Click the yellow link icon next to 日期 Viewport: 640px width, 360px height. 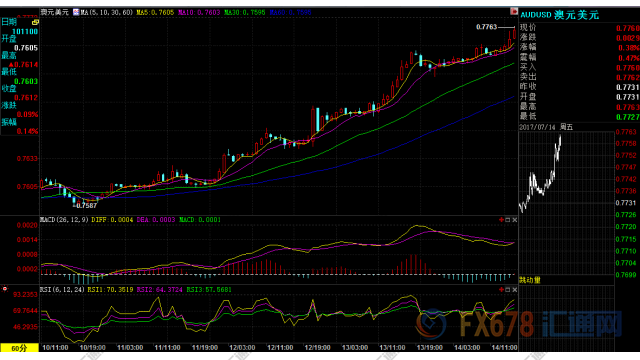click(x=35, y=22)
